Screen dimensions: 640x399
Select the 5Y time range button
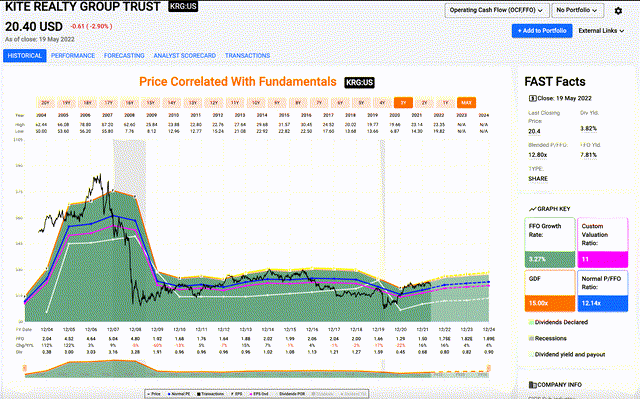click(361, 103)
